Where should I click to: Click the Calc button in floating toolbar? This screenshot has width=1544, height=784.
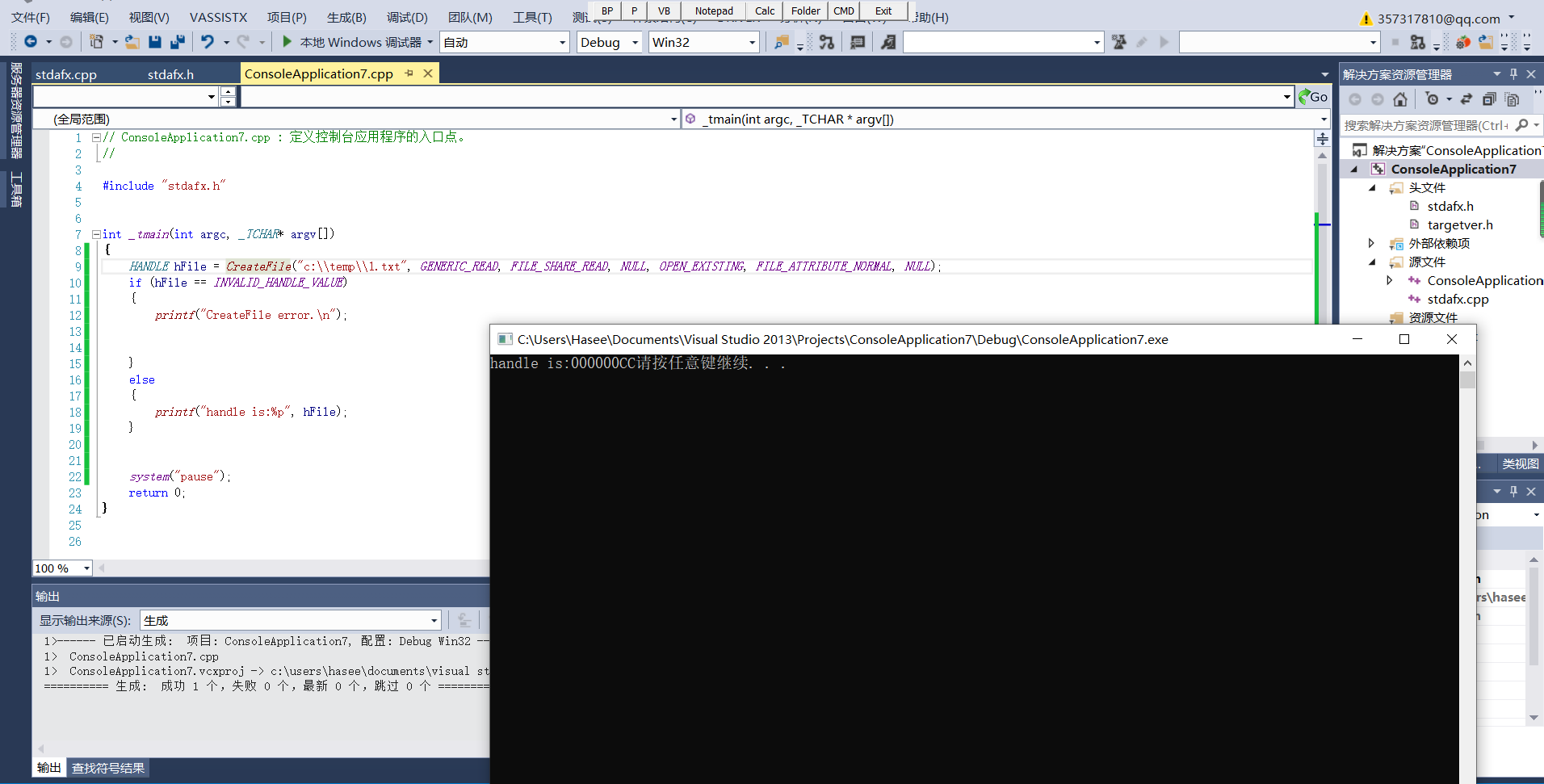[765, 10]
